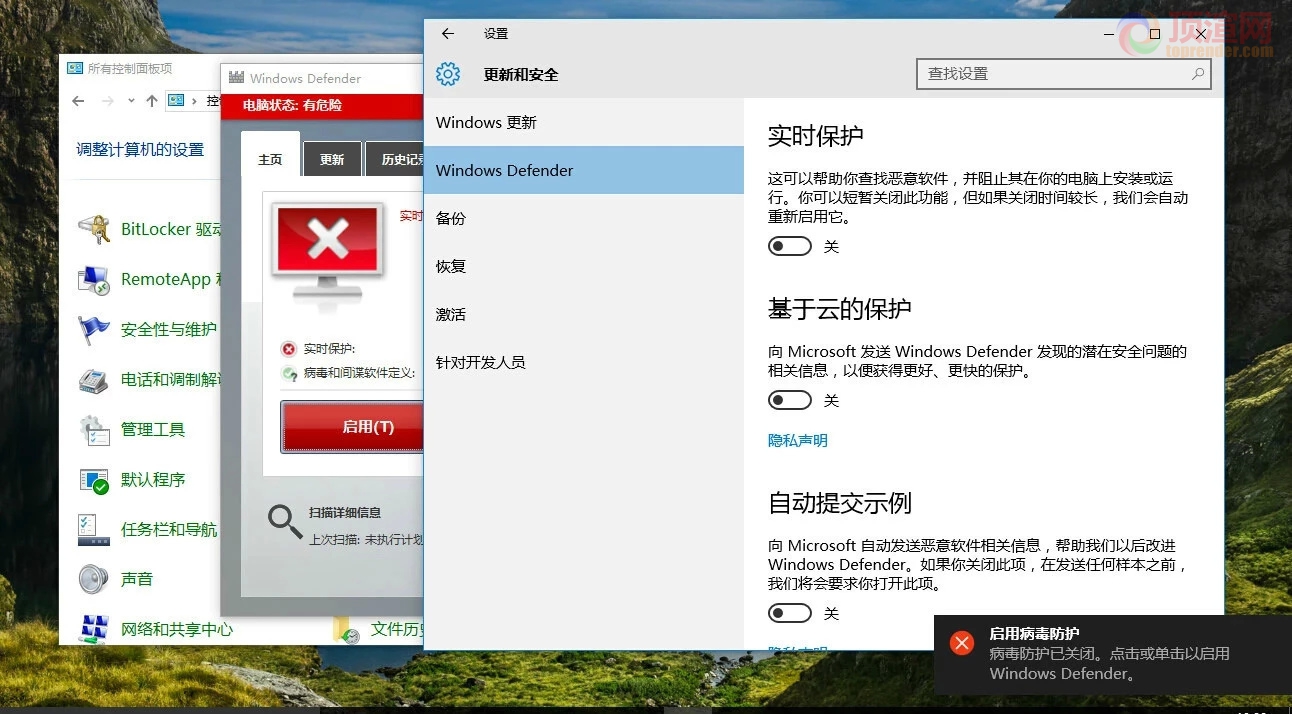This screenshot has width=1292, height=714.
Task: Select Windows 更新 in settings sidebar
Action: 584,122
